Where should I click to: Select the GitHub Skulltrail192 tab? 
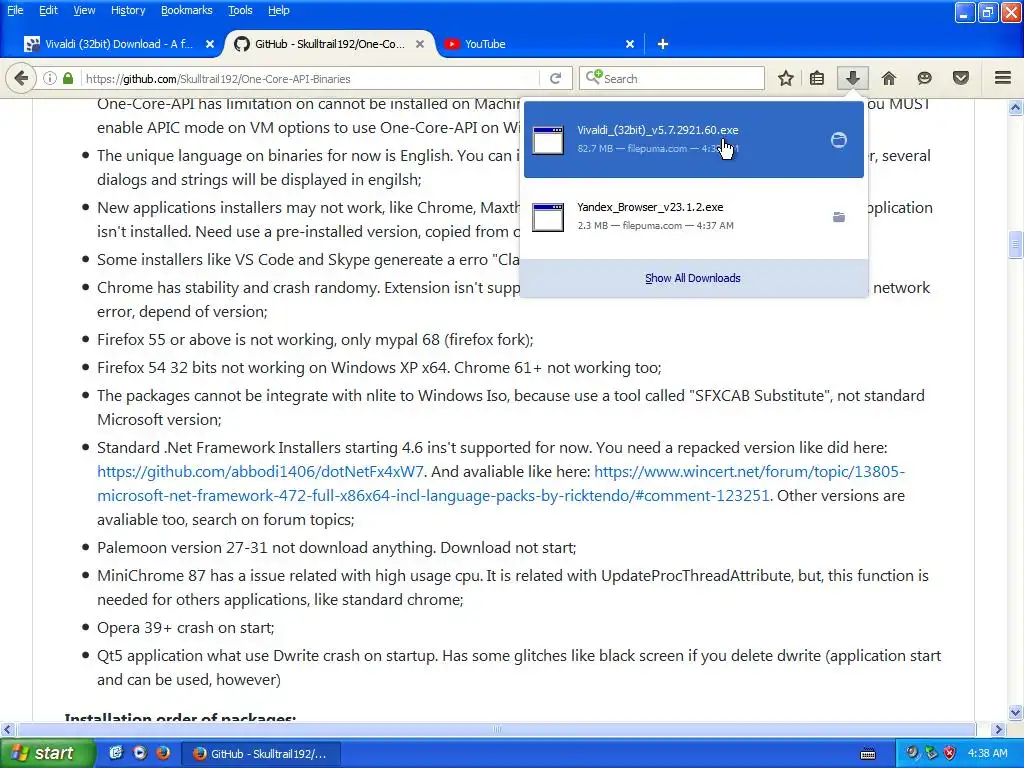330,44
